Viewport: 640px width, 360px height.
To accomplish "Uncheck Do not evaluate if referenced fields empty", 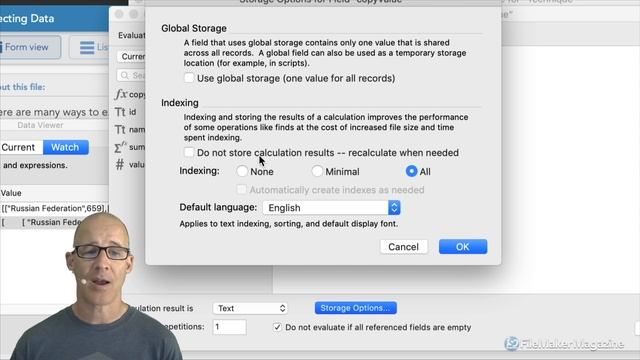I will click(x=277, y=327).
